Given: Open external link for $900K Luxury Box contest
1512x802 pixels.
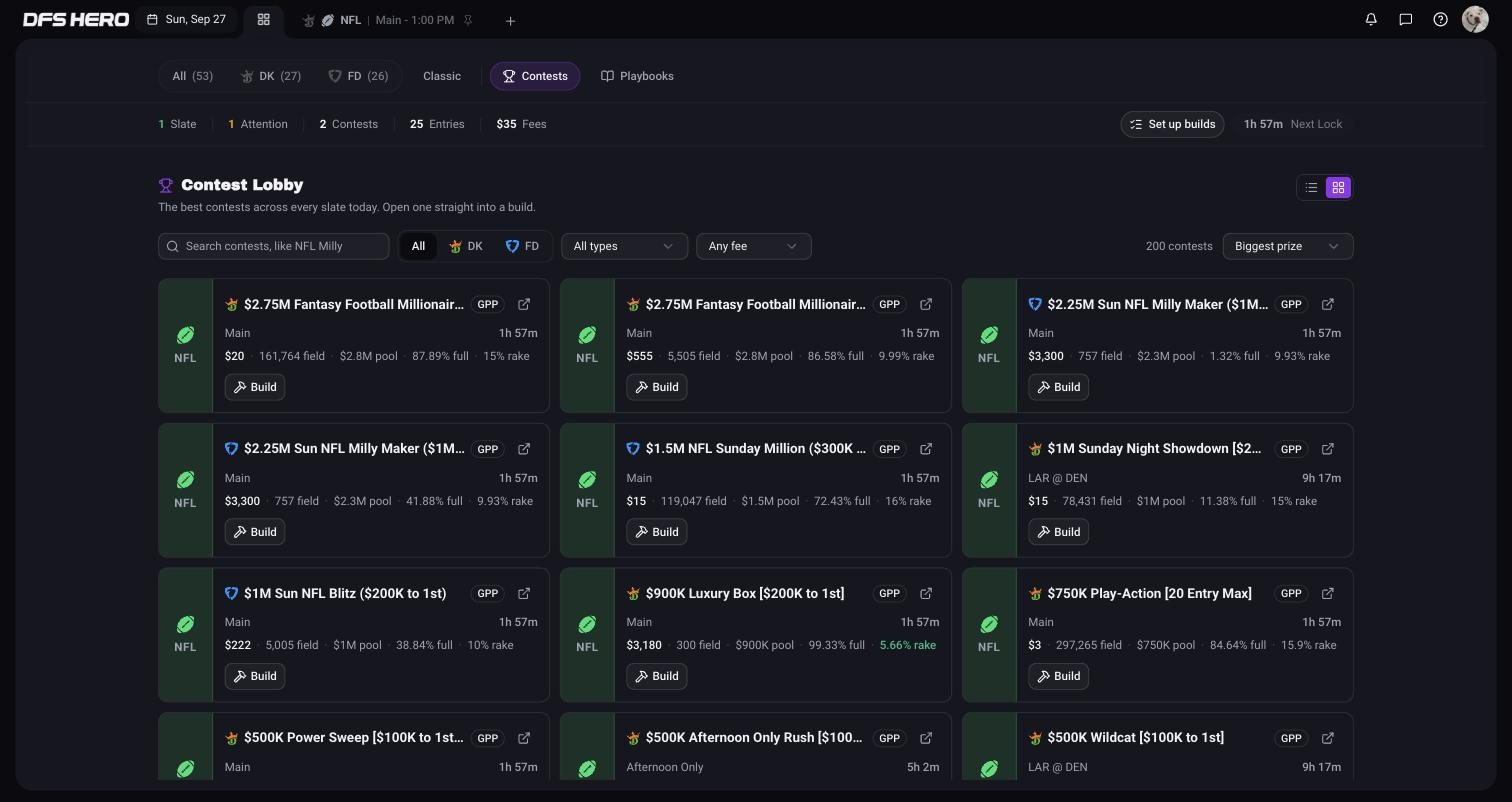Looking at the screenshot, I should (x=926, y=593).
